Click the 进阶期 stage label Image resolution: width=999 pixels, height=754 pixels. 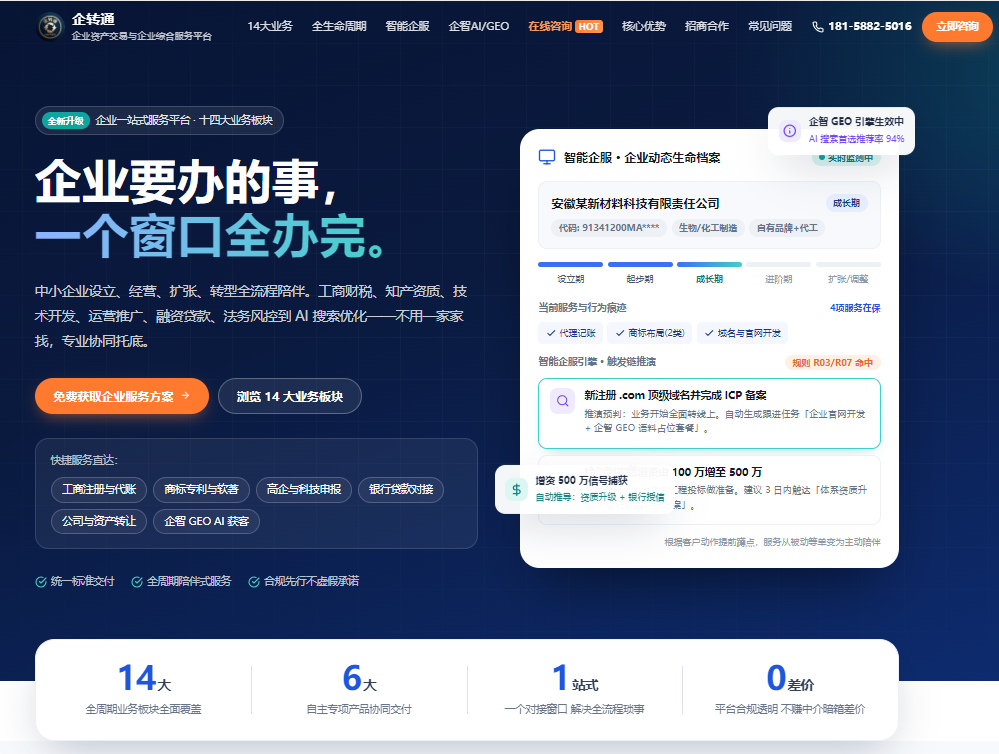(x=779, y=279)
